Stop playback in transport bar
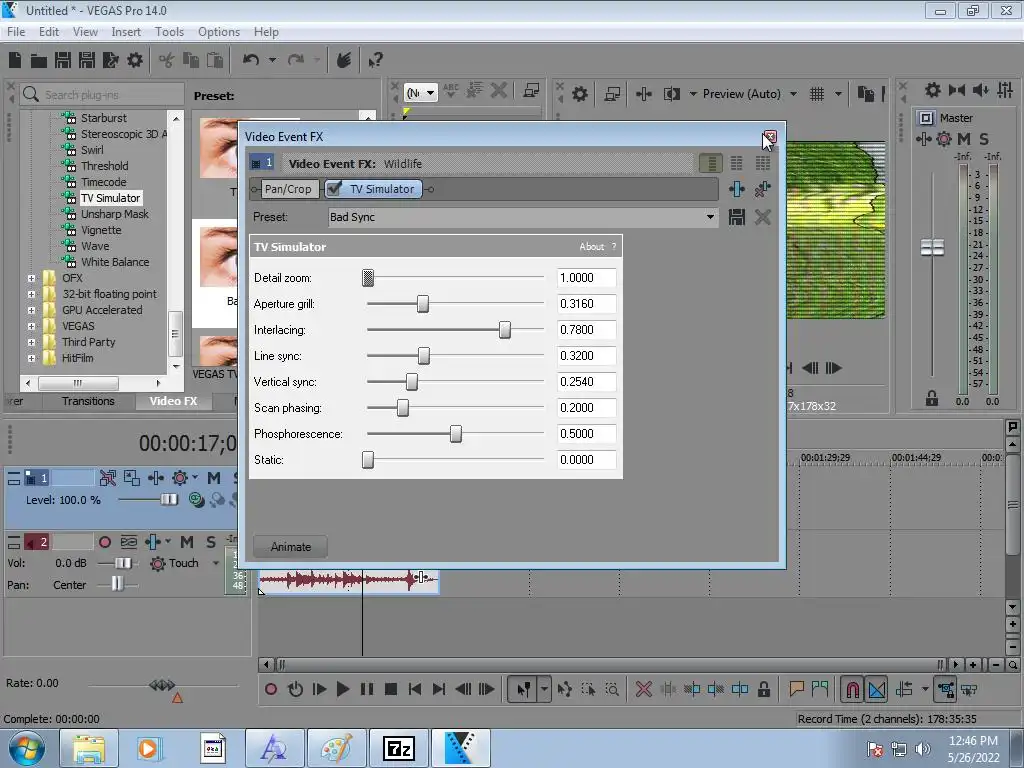 point(391,689)
